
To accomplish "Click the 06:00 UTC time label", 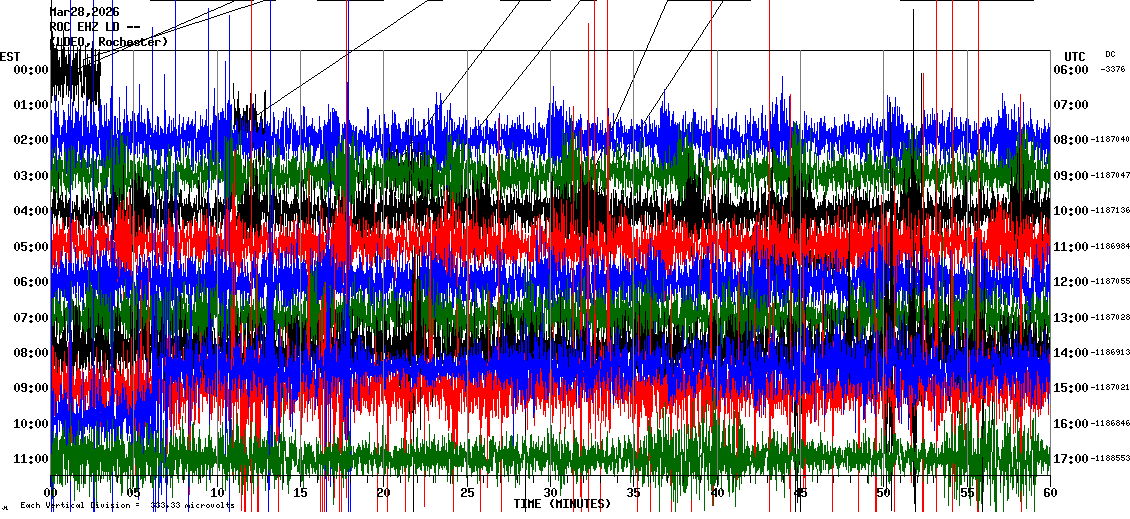I will point(1071,69).
